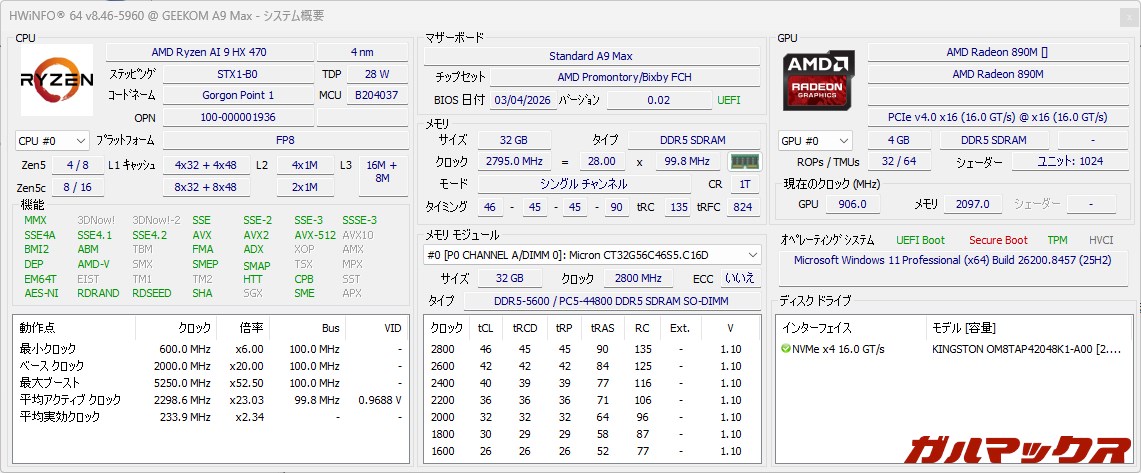Click the CR 1T value
This screenshot has width=1141, height=473.
tap(744, 184)
